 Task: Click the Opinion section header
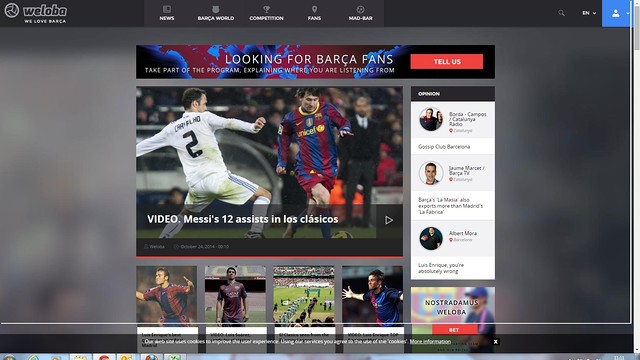[453, 94]
